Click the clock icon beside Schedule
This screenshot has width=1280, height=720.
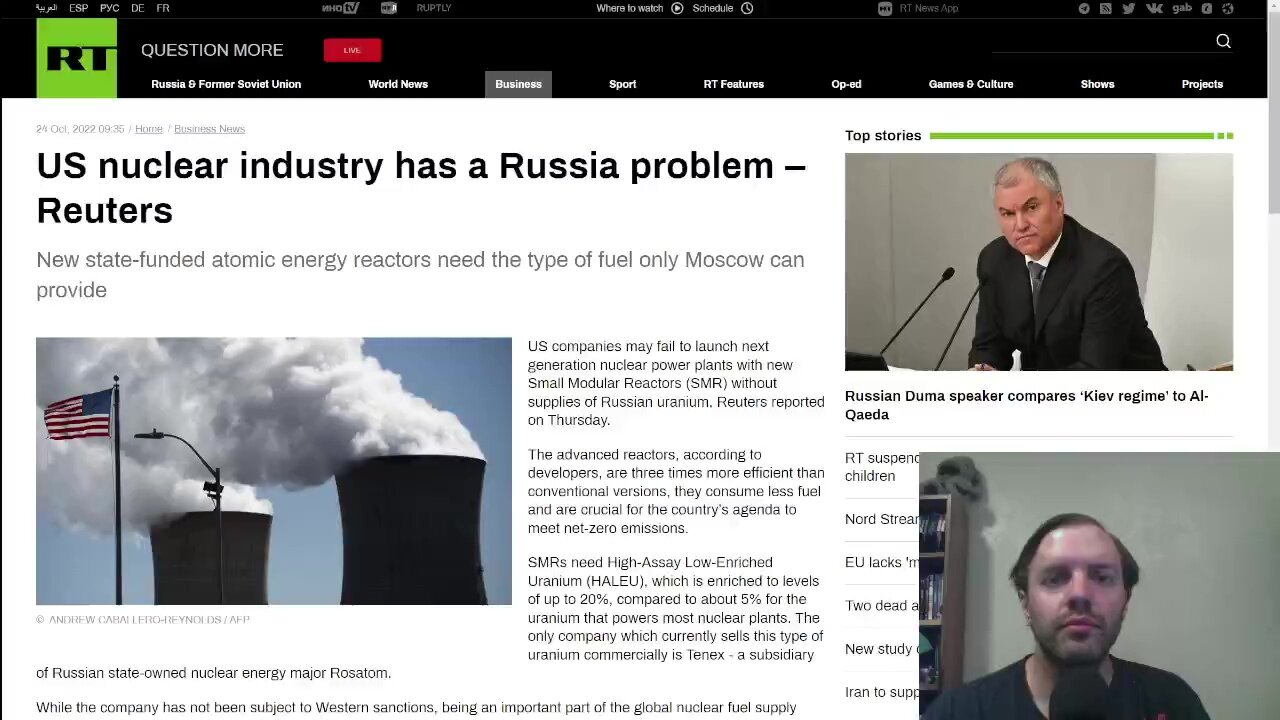coord(747,8)
